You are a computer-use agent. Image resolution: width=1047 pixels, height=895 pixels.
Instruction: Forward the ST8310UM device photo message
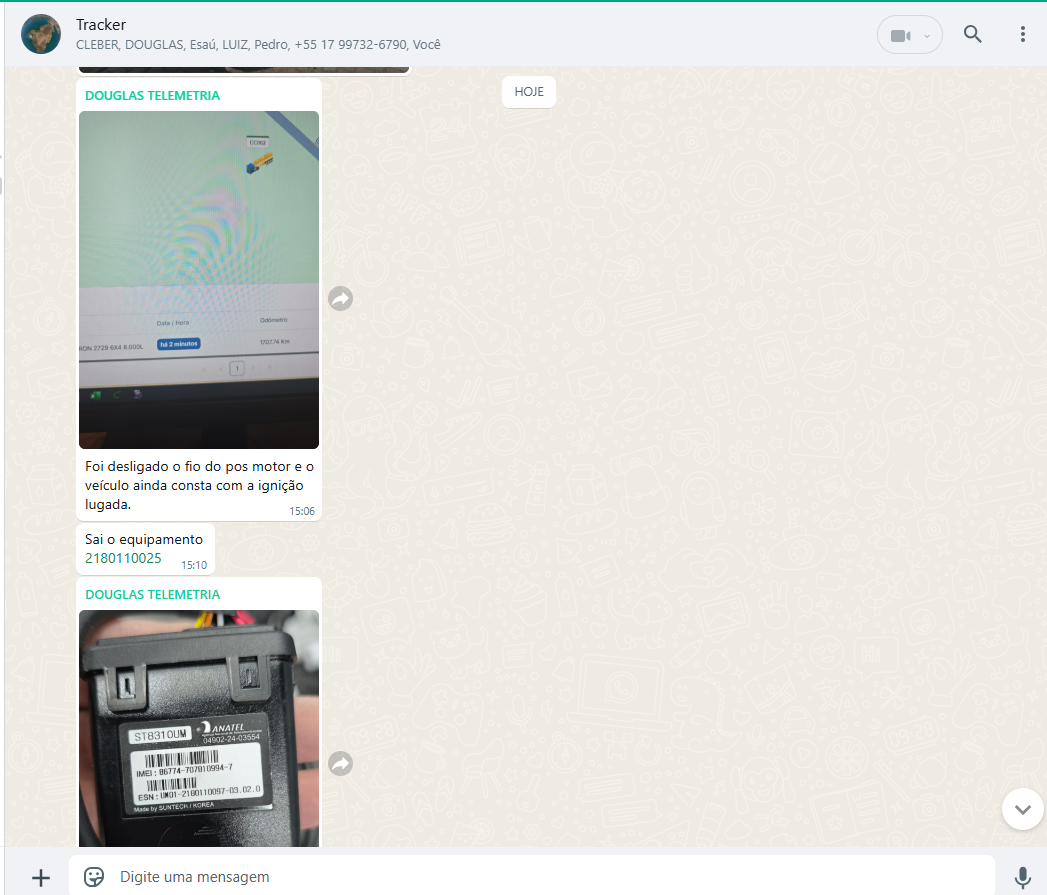click(341, 763)
